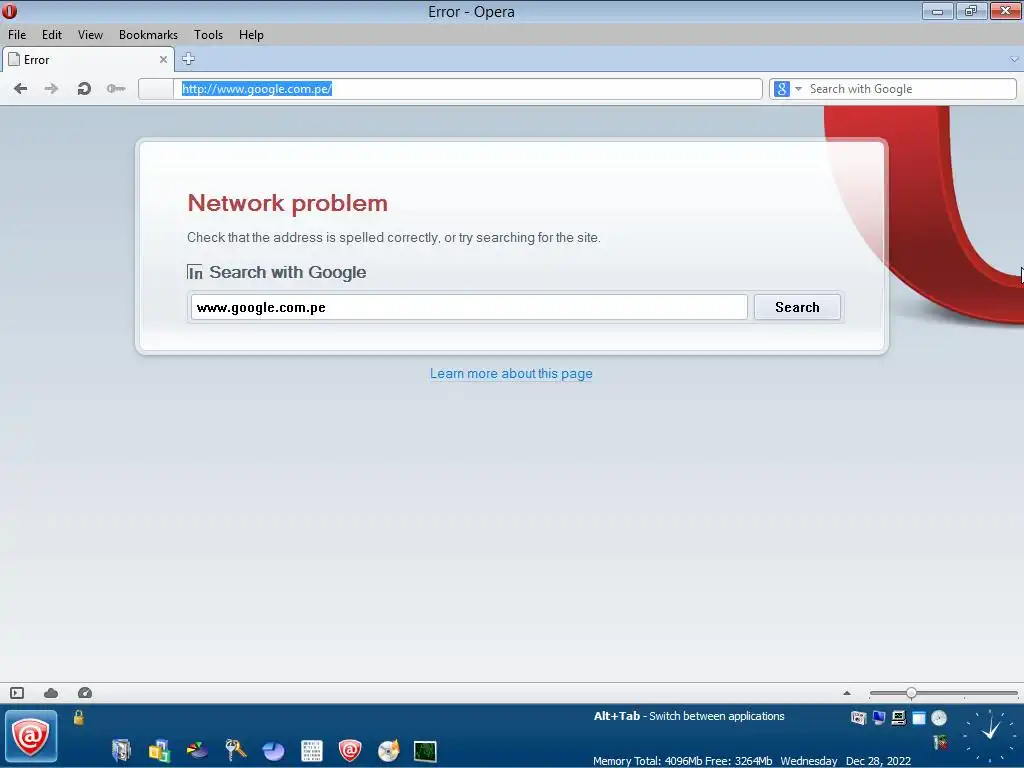Click the camera screenshot tray icon
The height and width of the screenshot is (768, 1024).
[858, 718]
